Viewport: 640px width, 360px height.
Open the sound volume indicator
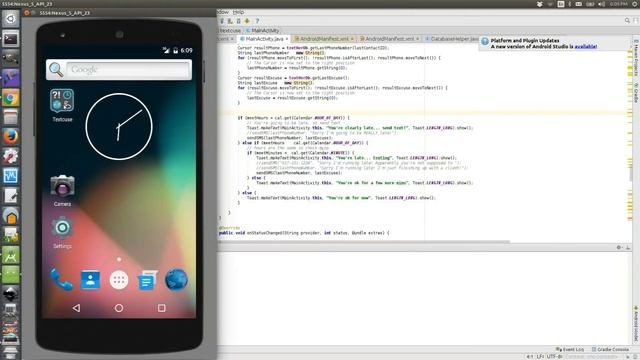(x=601, y=4)
